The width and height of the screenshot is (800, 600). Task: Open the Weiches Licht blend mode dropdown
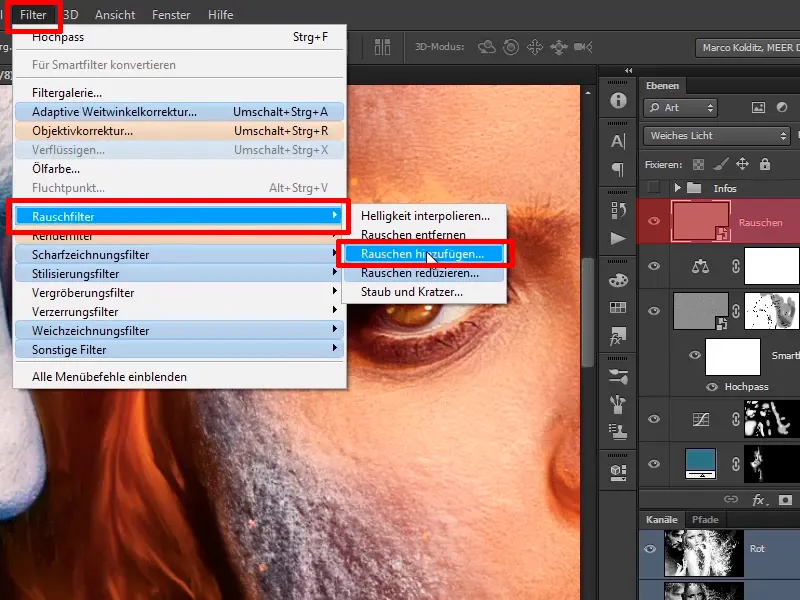click(x=717, y=136)
